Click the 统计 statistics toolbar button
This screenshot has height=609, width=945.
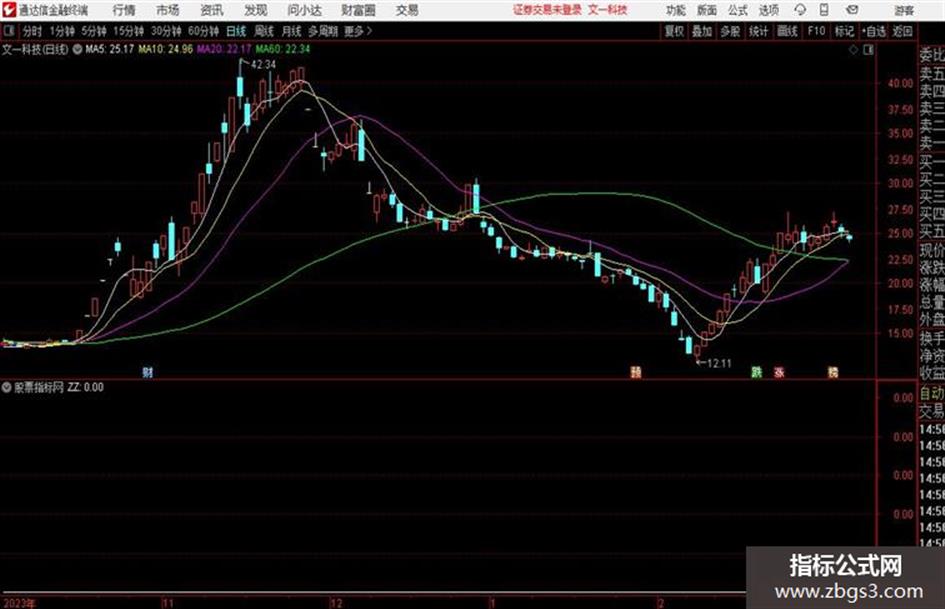click(x=758, y=31)
